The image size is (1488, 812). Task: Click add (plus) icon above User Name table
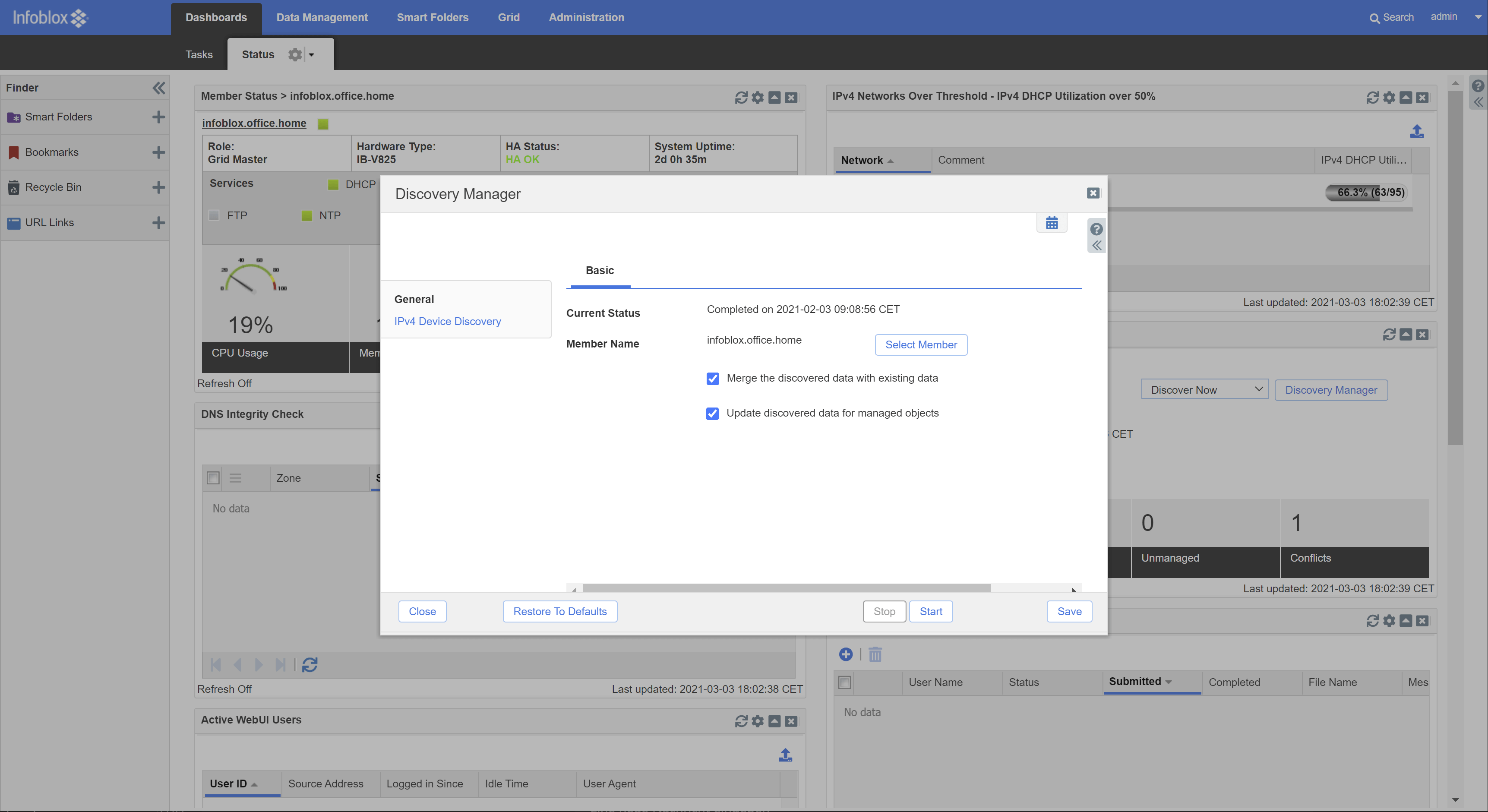click(845, 654)
